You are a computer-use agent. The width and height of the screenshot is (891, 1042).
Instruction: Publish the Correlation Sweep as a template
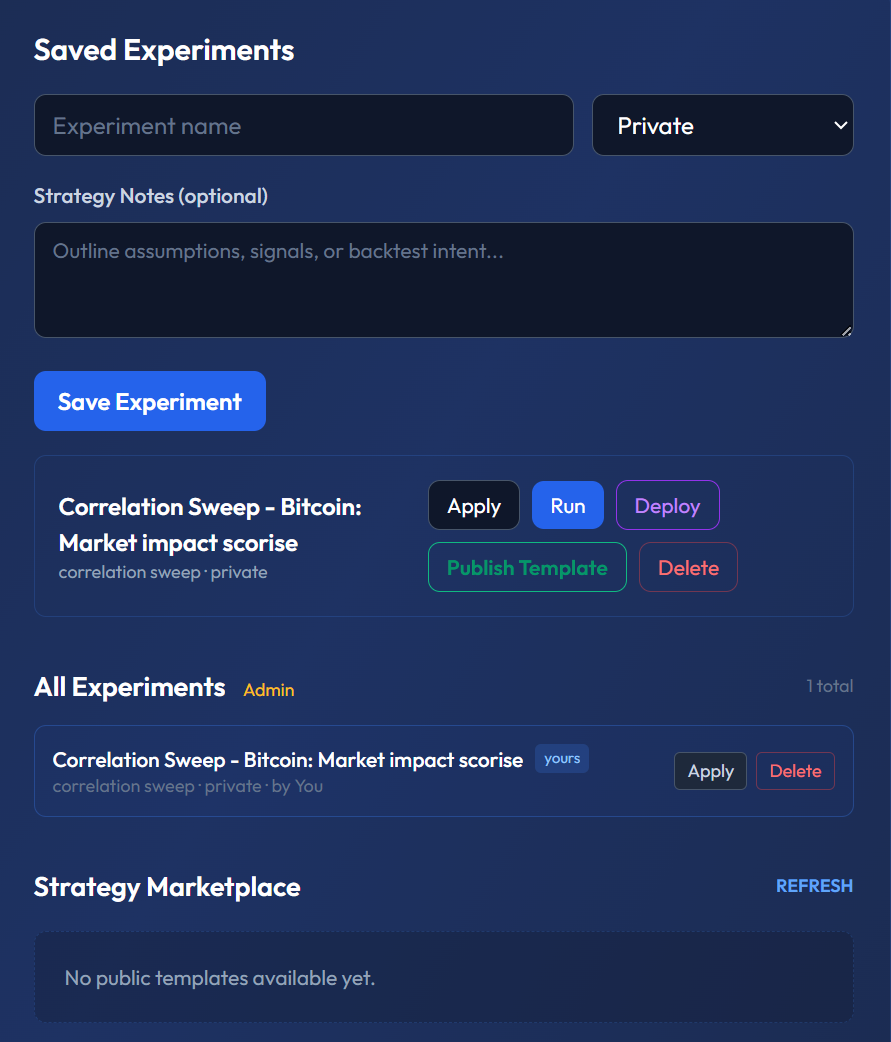point(527,567)
